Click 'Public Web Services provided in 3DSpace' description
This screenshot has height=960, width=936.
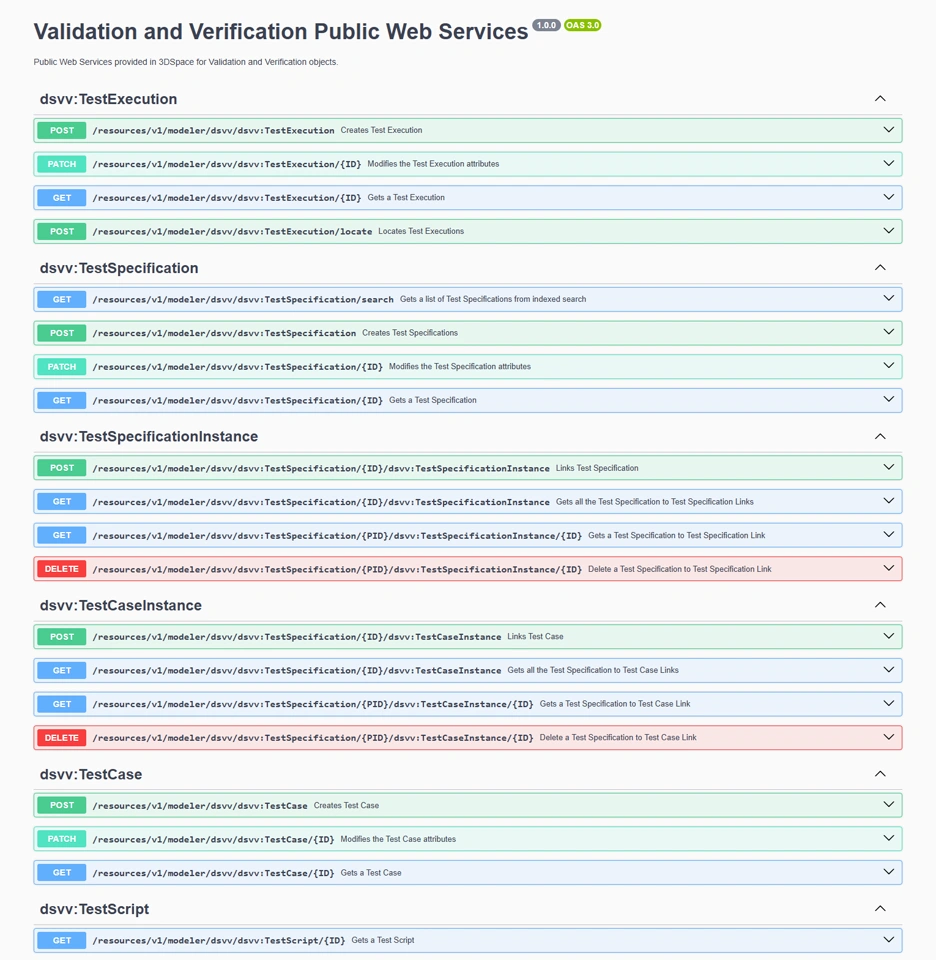click(185, 62)
